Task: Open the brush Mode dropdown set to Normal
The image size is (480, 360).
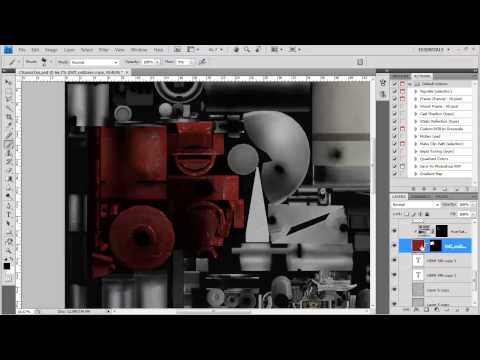Action: [95, 62]
